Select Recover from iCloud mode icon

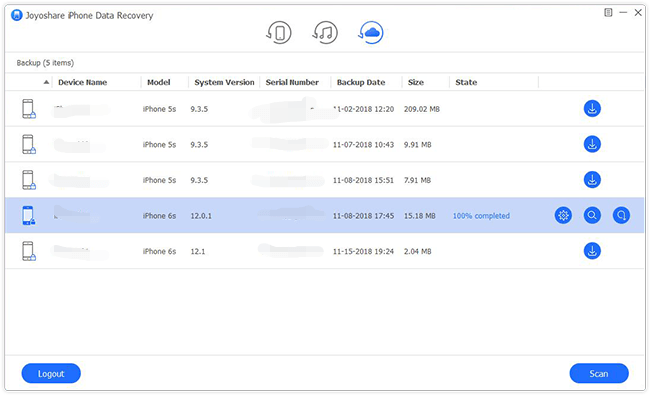click(371, 33)
